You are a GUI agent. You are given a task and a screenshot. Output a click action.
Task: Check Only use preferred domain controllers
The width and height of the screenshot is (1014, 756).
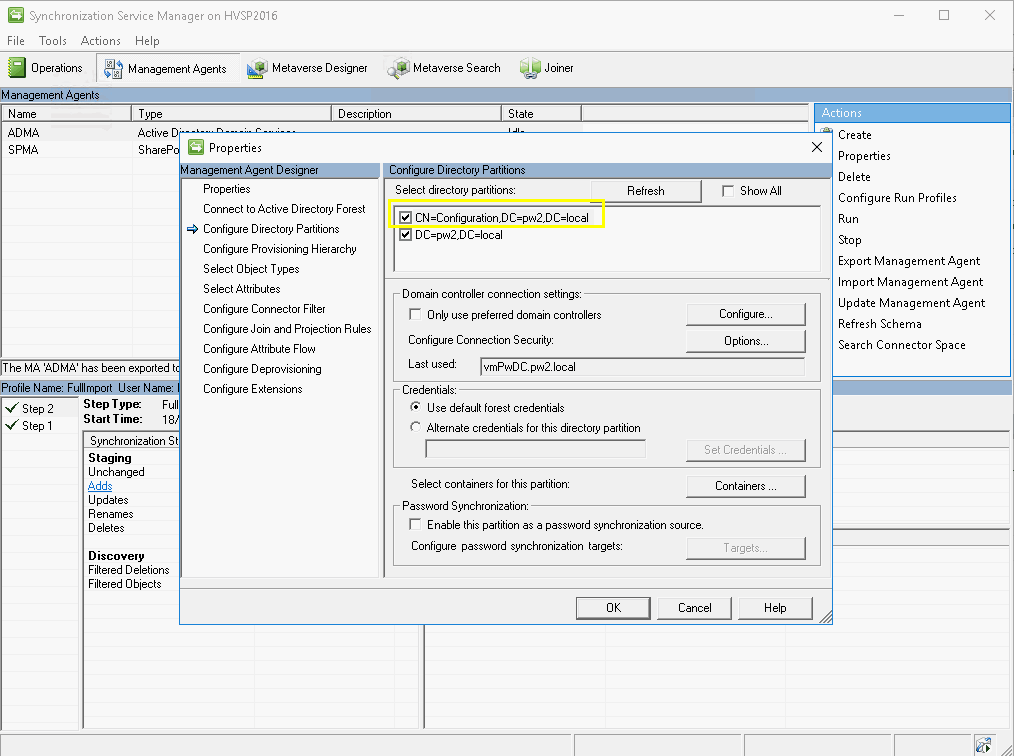click(415, 314)
